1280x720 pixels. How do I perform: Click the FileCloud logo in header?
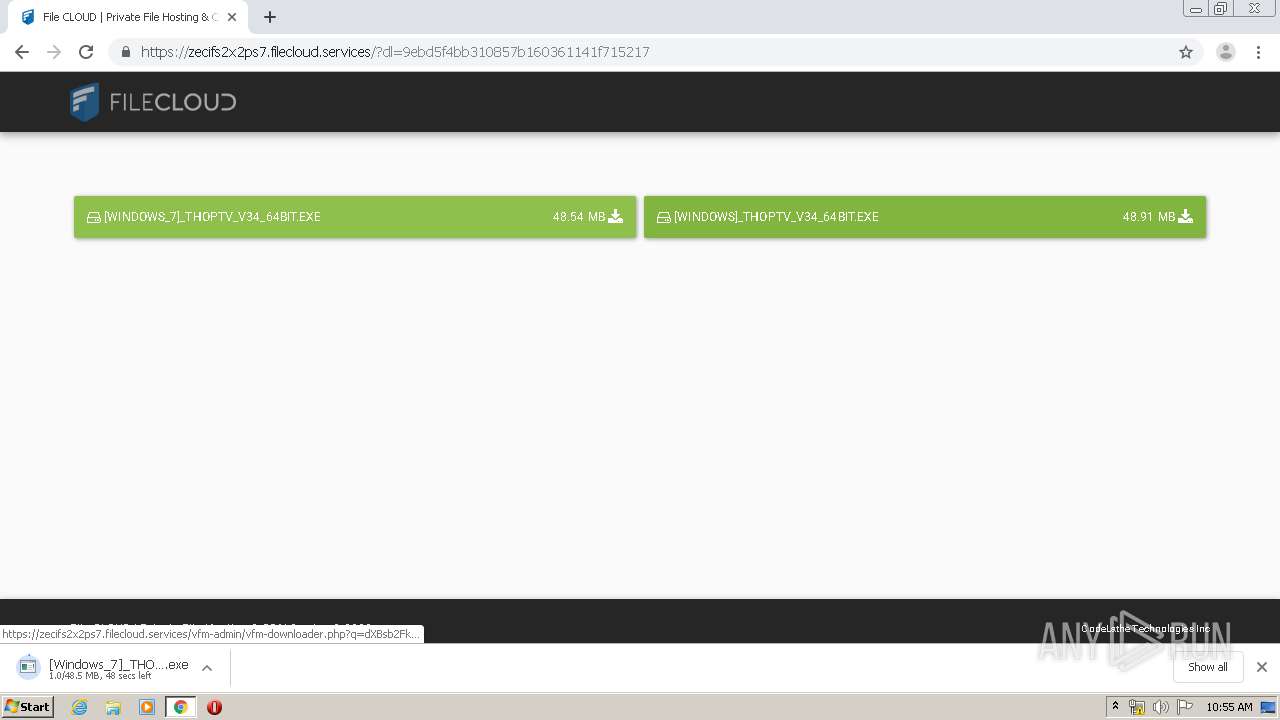point(153,102)
